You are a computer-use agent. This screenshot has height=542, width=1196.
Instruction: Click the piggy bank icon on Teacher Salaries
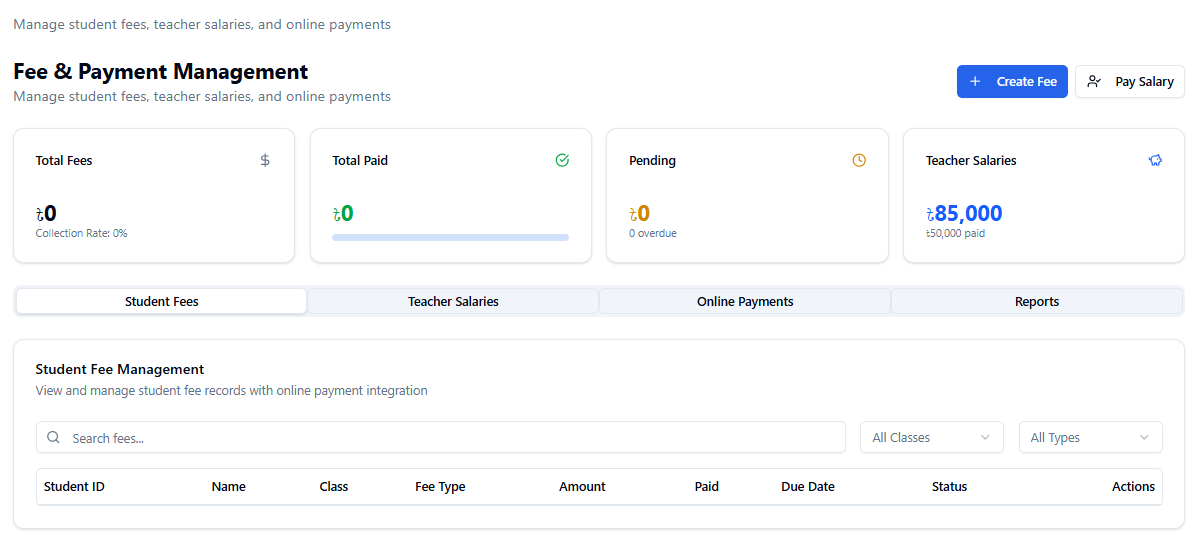1155,160
